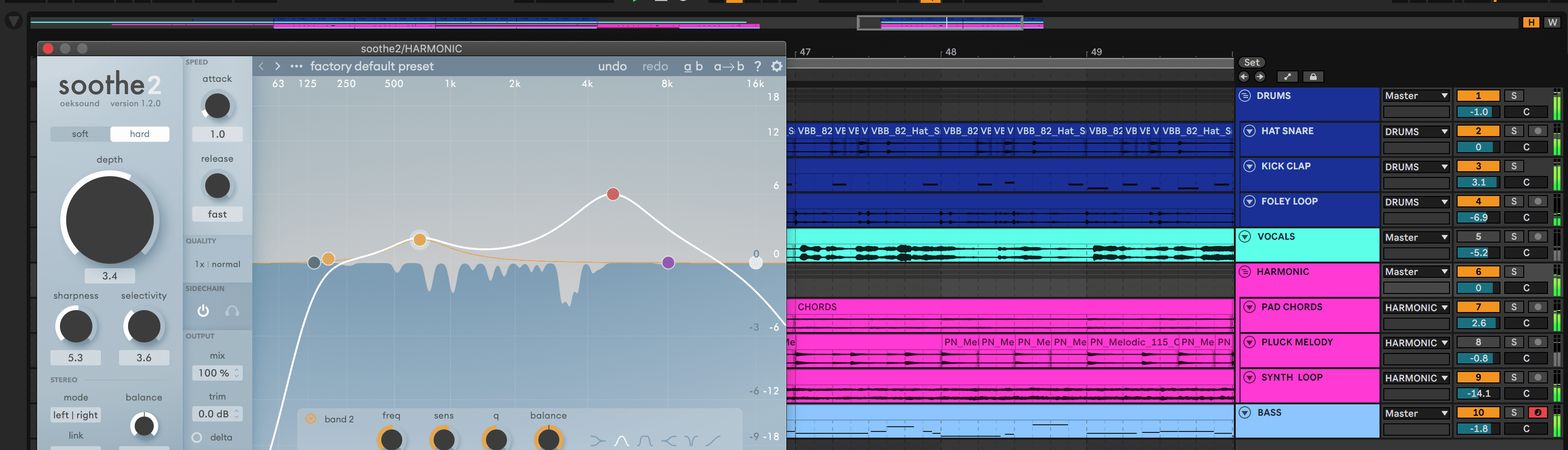
Task: Arm the BASS track record button
Action: coord(1538,412)
